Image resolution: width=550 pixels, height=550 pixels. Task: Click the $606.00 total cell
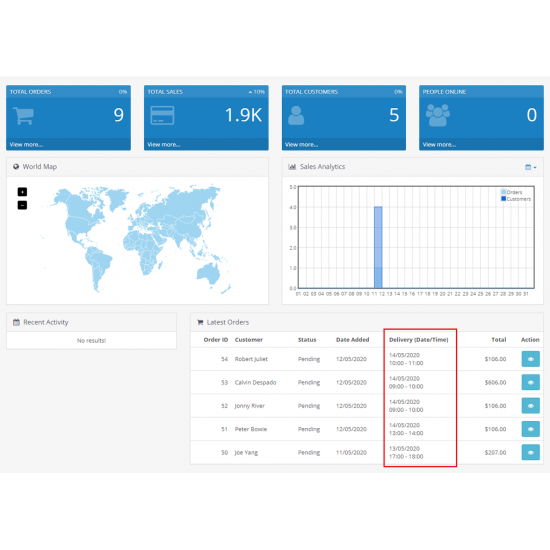point(495,382)
